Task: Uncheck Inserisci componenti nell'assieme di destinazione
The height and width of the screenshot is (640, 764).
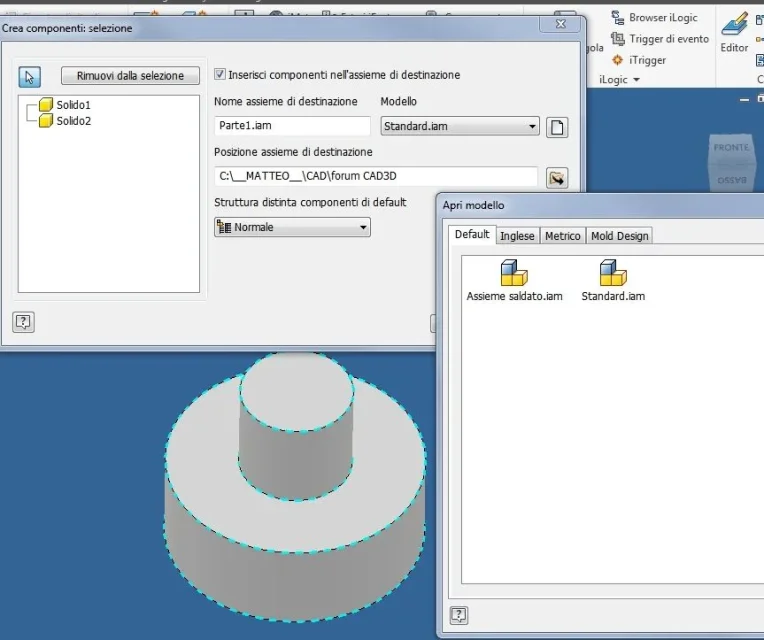Action: (x=220, y=75)
